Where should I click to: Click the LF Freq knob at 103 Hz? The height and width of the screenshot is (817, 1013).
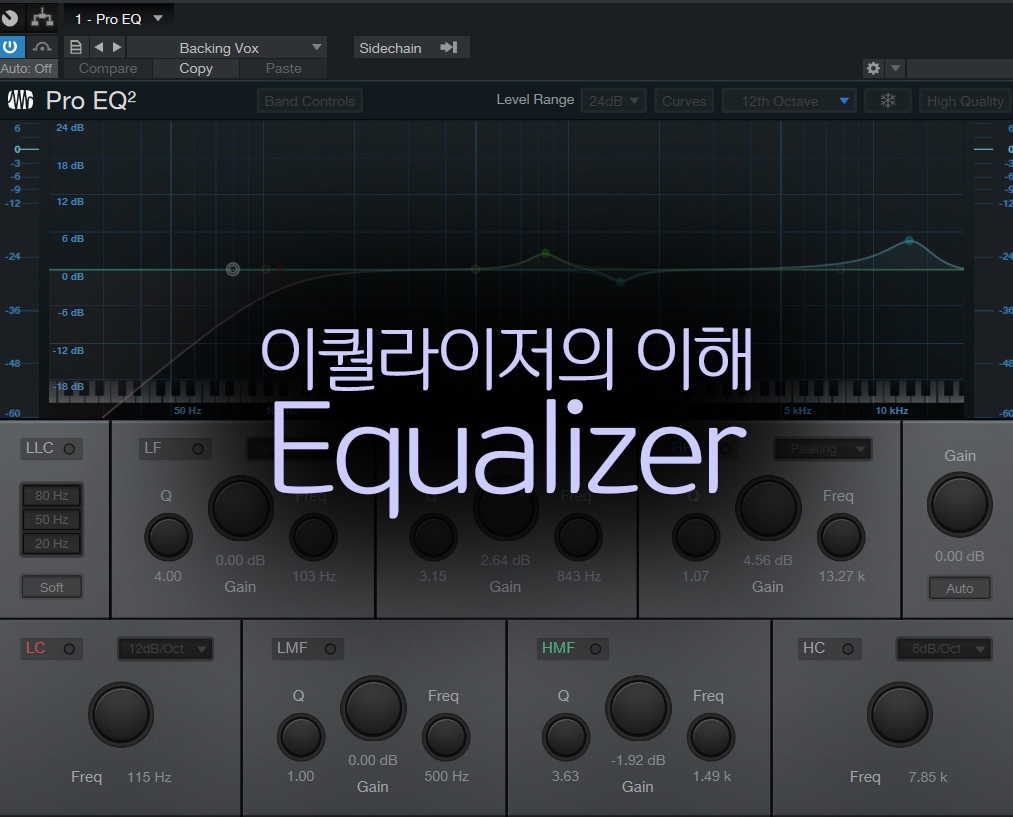313,537
